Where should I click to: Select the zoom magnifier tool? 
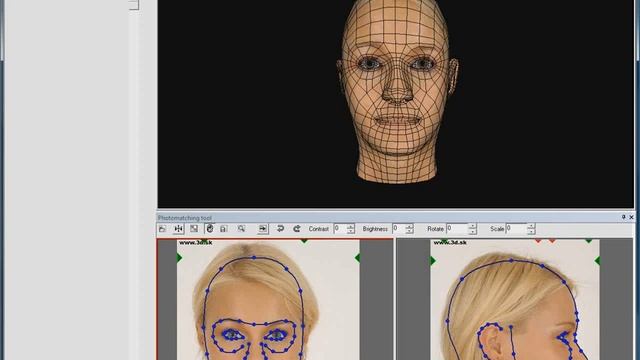coord(241,229)
